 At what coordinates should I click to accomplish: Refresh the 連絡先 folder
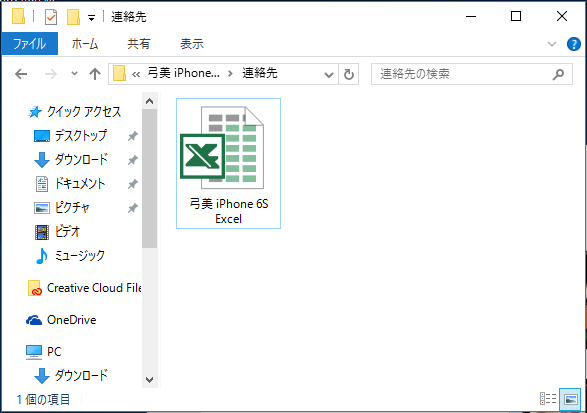pos(349,74)
